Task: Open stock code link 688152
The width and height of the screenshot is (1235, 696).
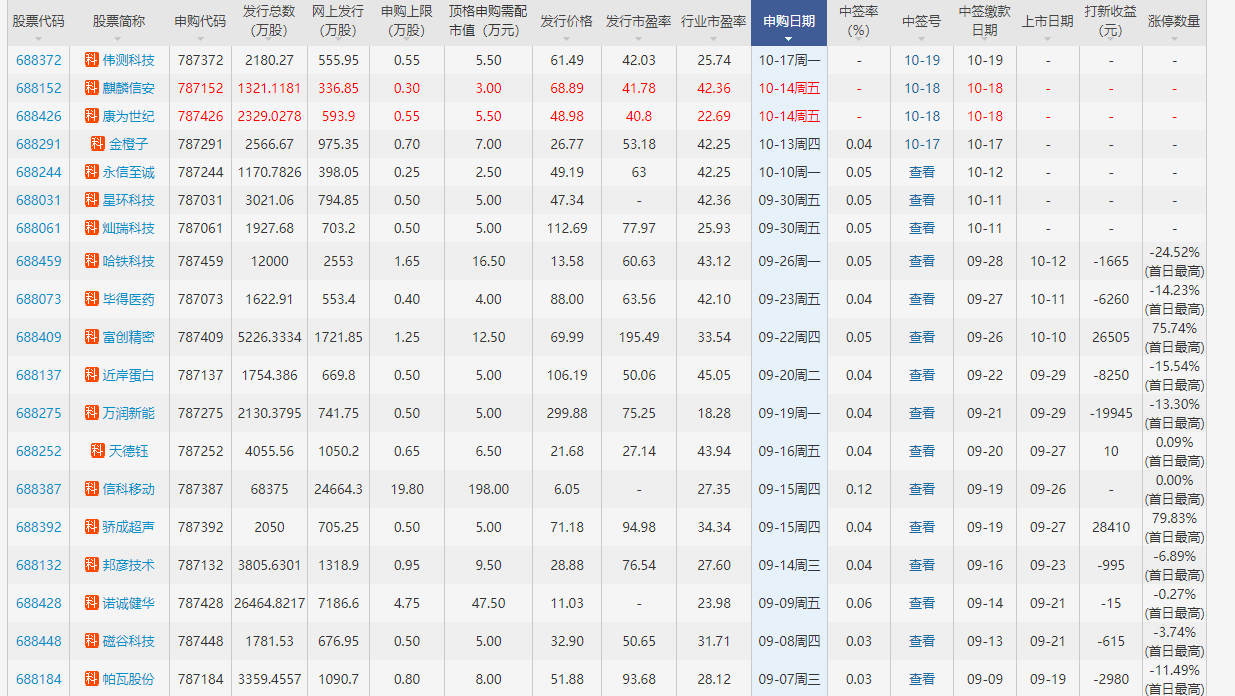Action: pos(38,88)
